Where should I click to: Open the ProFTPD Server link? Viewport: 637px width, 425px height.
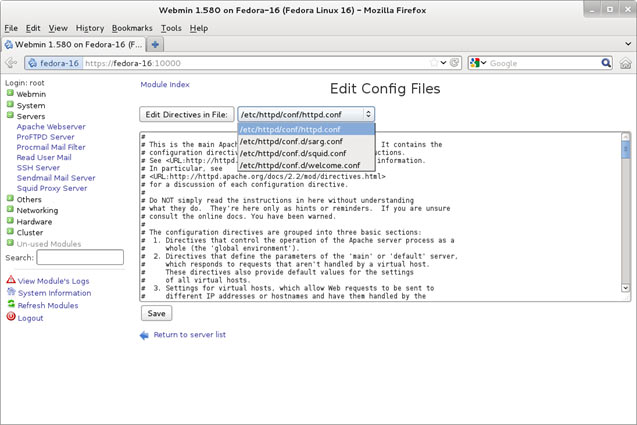tap(46, 137)
